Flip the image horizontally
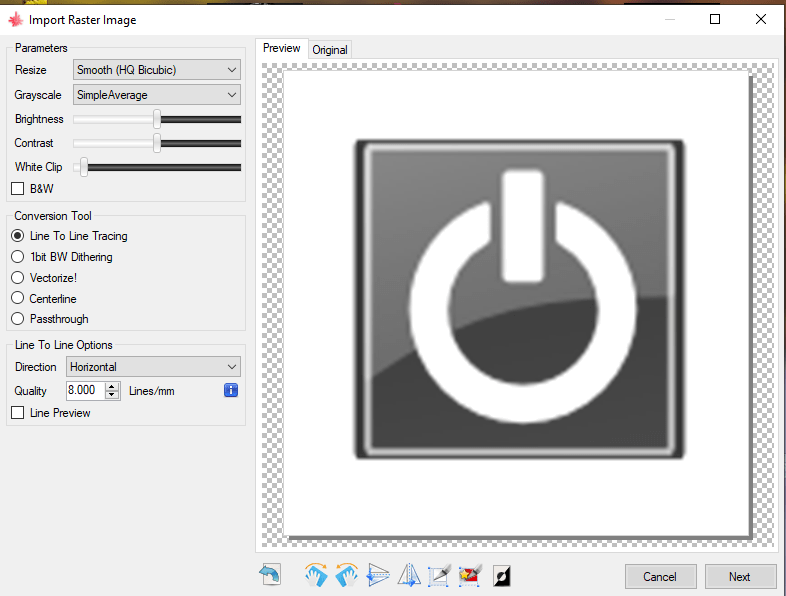Screen dimensions: 786x596 pyautogui.click(x=409, y=575)
